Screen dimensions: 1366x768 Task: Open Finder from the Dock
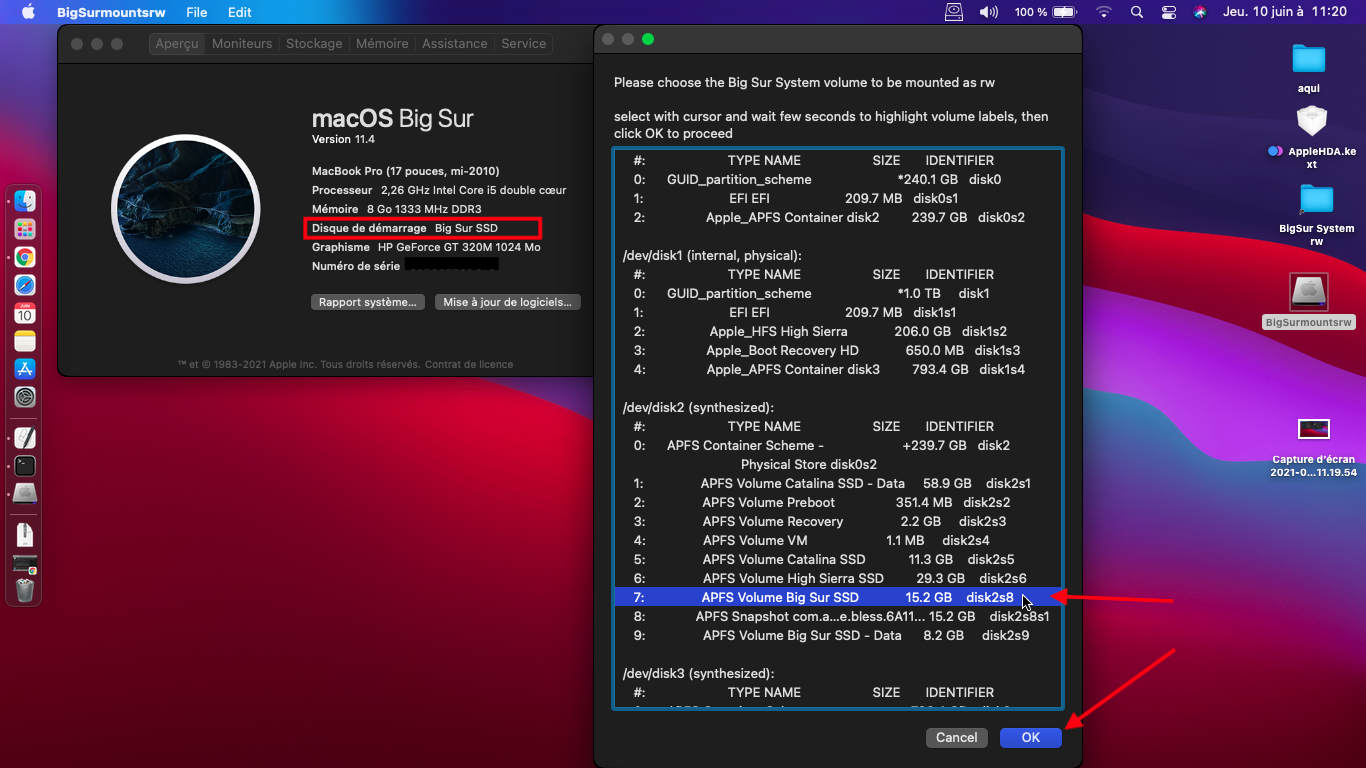tap(25, 201)
